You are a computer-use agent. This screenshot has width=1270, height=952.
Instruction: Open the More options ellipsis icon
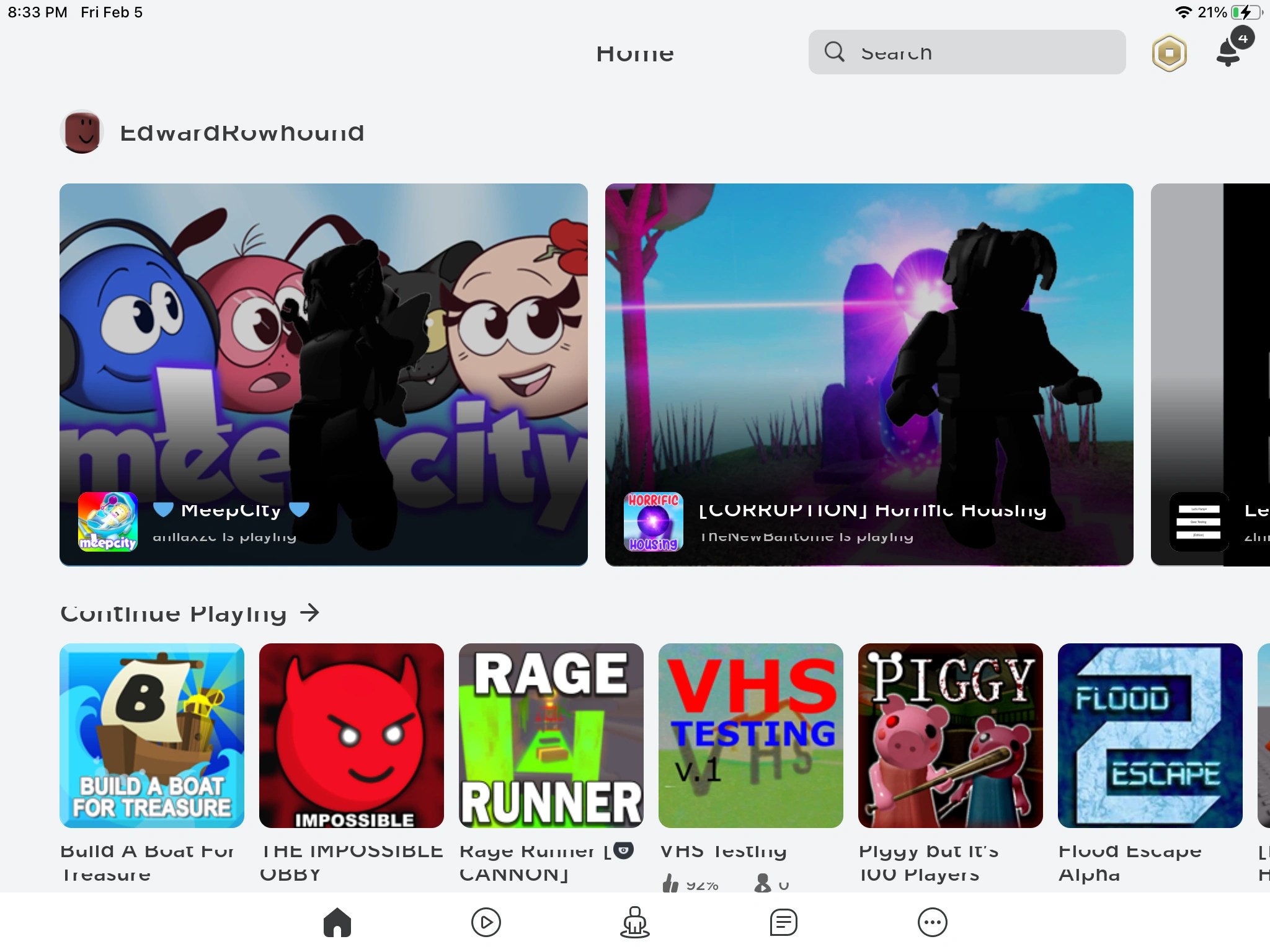click(x=930, y=922)
